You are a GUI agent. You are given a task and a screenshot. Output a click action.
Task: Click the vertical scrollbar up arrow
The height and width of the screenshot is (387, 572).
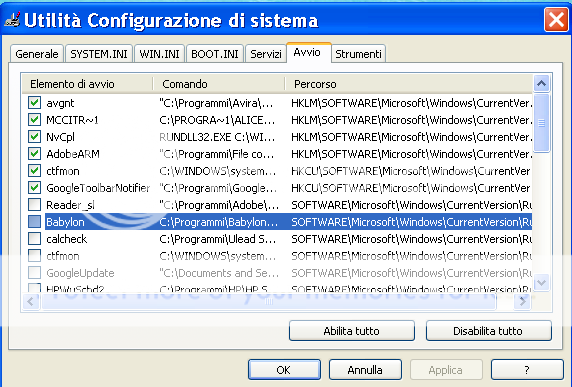click(541, 84)
